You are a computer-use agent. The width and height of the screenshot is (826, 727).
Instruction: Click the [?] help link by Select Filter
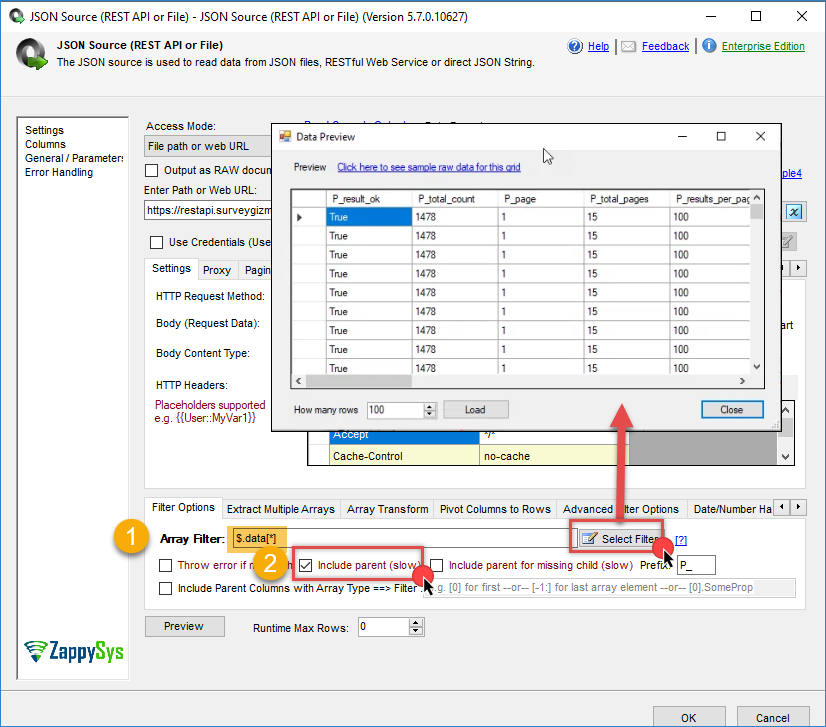point(681,540)
